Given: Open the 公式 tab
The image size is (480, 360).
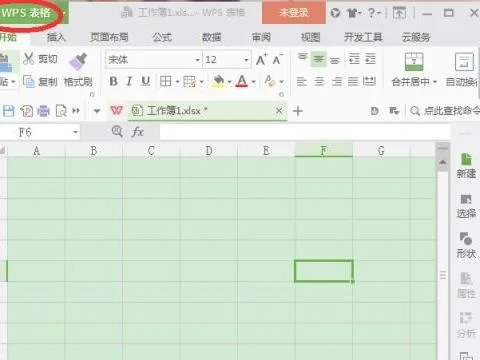Looking at the screenshot, I should pos(162,37).
